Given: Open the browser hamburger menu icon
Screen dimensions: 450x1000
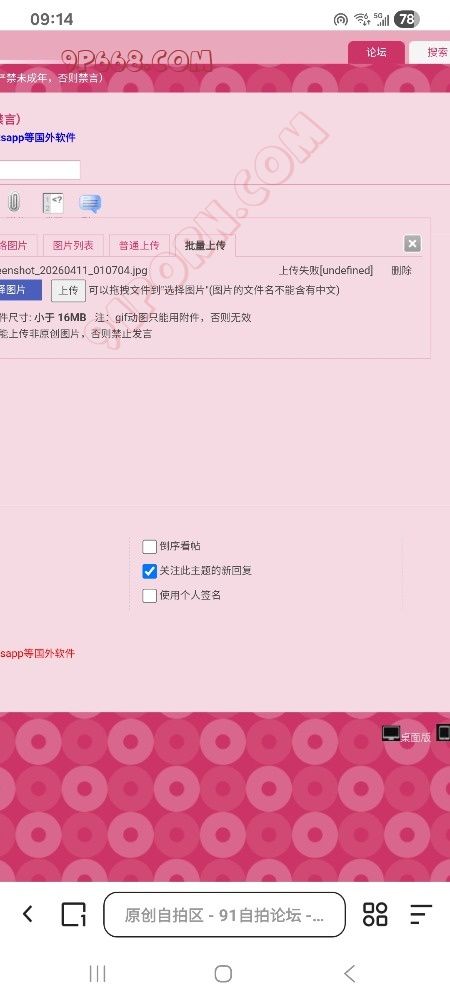Looking at the screenshot, I should point(421,914).
